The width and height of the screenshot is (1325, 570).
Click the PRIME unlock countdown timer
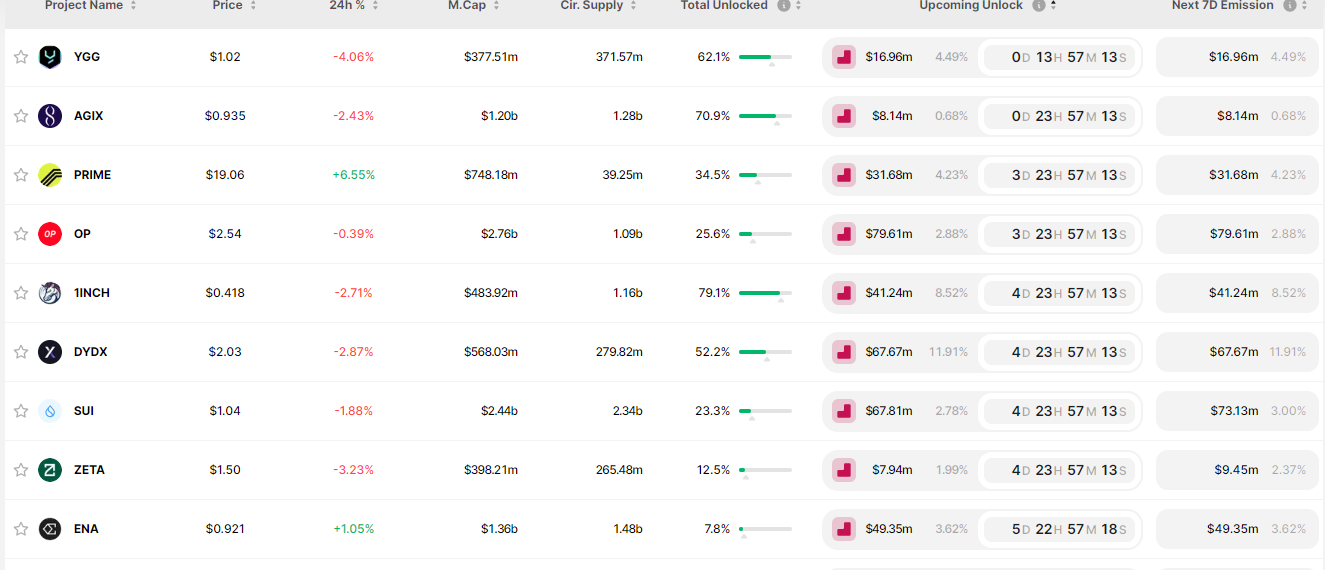point(1059,175)
